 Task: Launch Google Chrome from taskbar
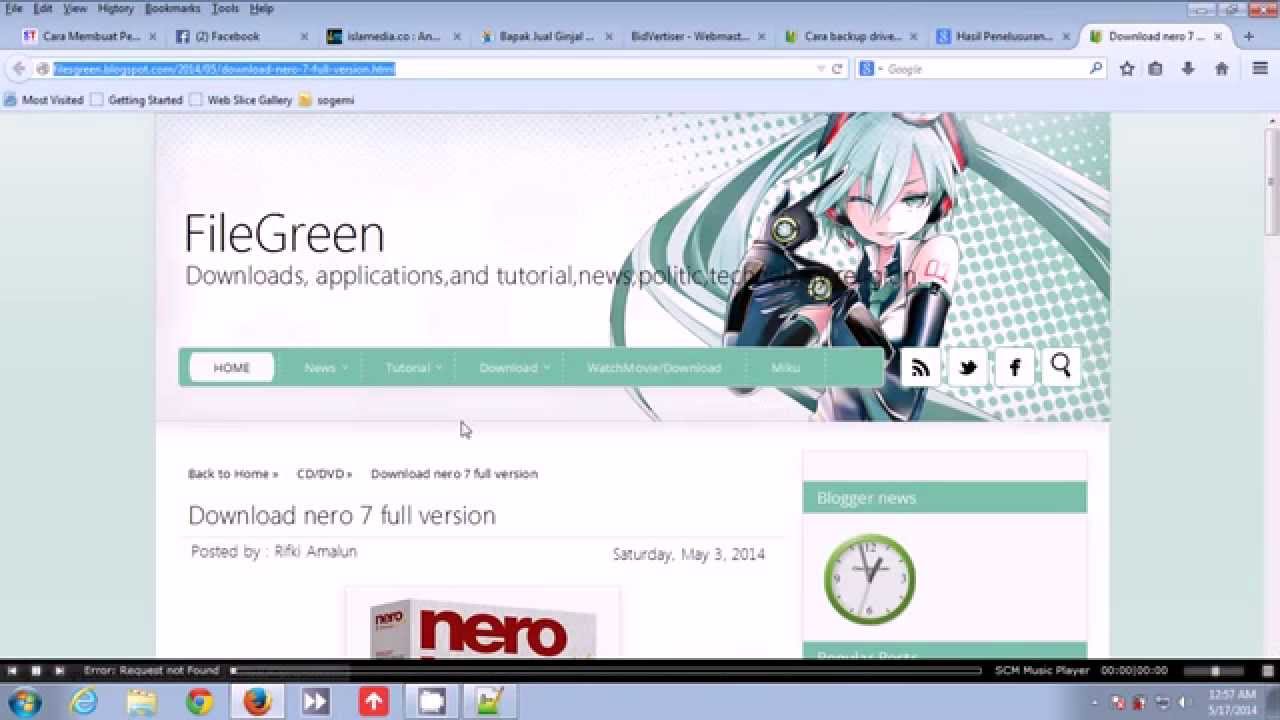point(199,702)
